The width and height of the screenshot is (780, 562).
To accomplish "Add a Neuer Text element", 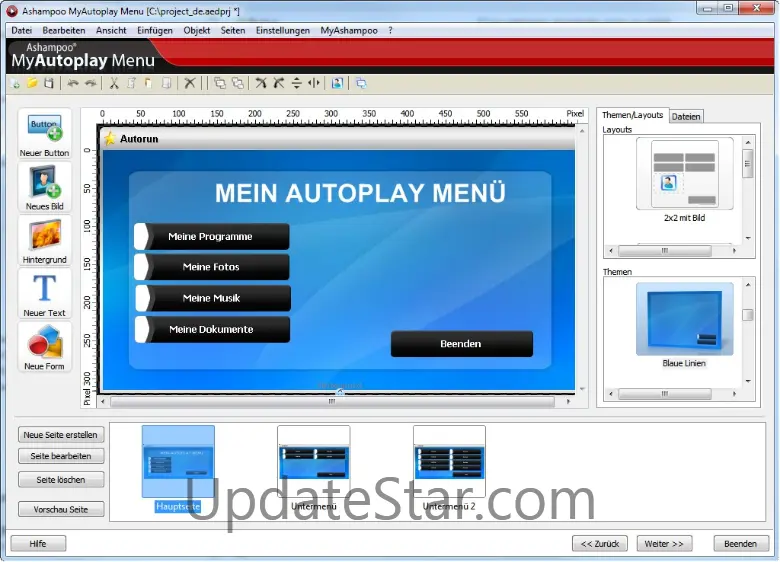I will pos(44,294).
